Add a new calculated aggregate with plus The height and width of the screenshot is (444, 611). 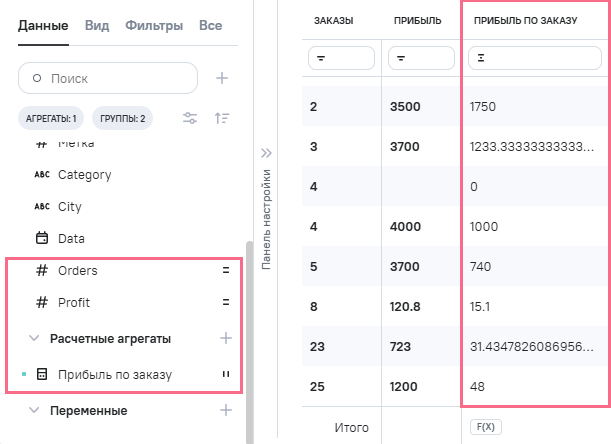226,338
